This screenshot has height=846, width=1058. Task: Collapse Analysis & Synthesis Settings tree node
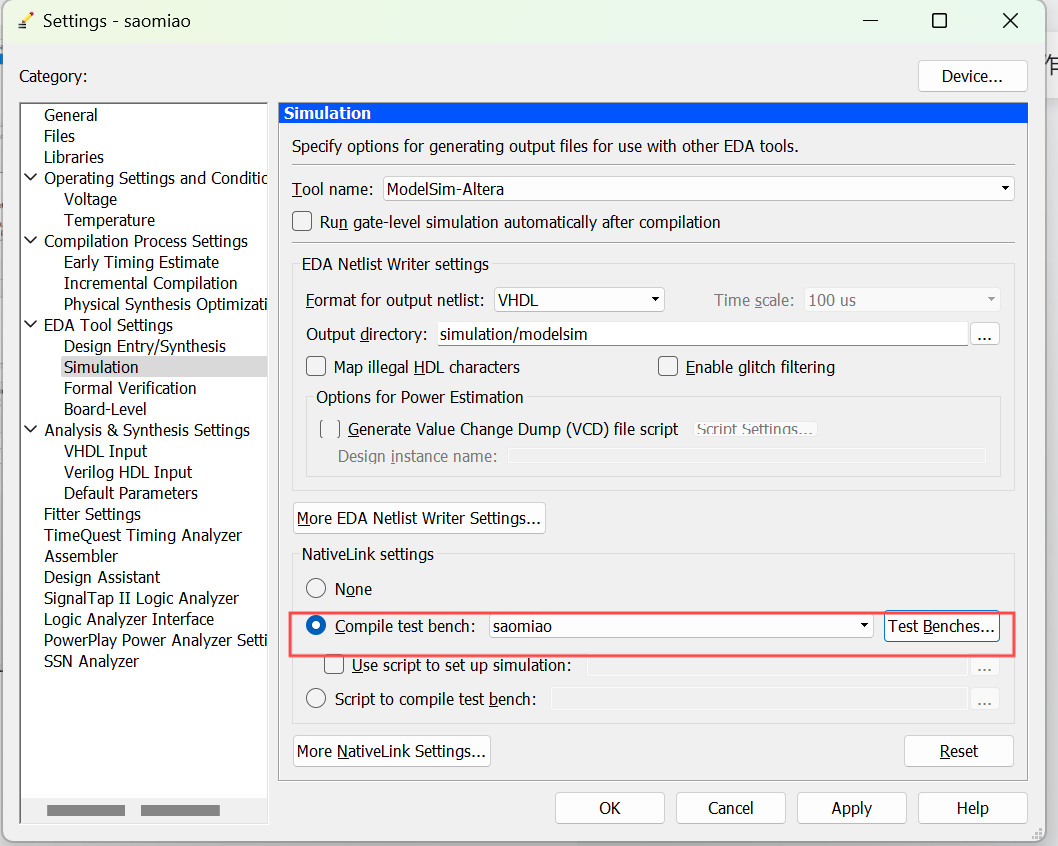(31, 429)
